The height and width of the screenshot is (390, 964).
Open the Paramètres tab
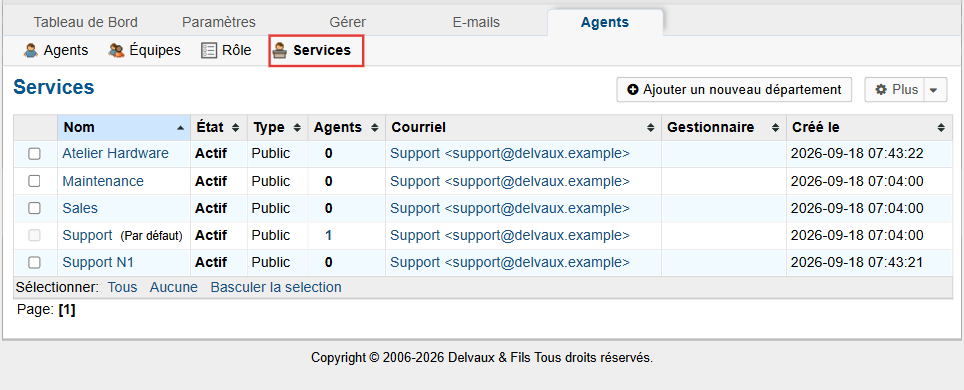pyautogui.click(x=218, y=23)
